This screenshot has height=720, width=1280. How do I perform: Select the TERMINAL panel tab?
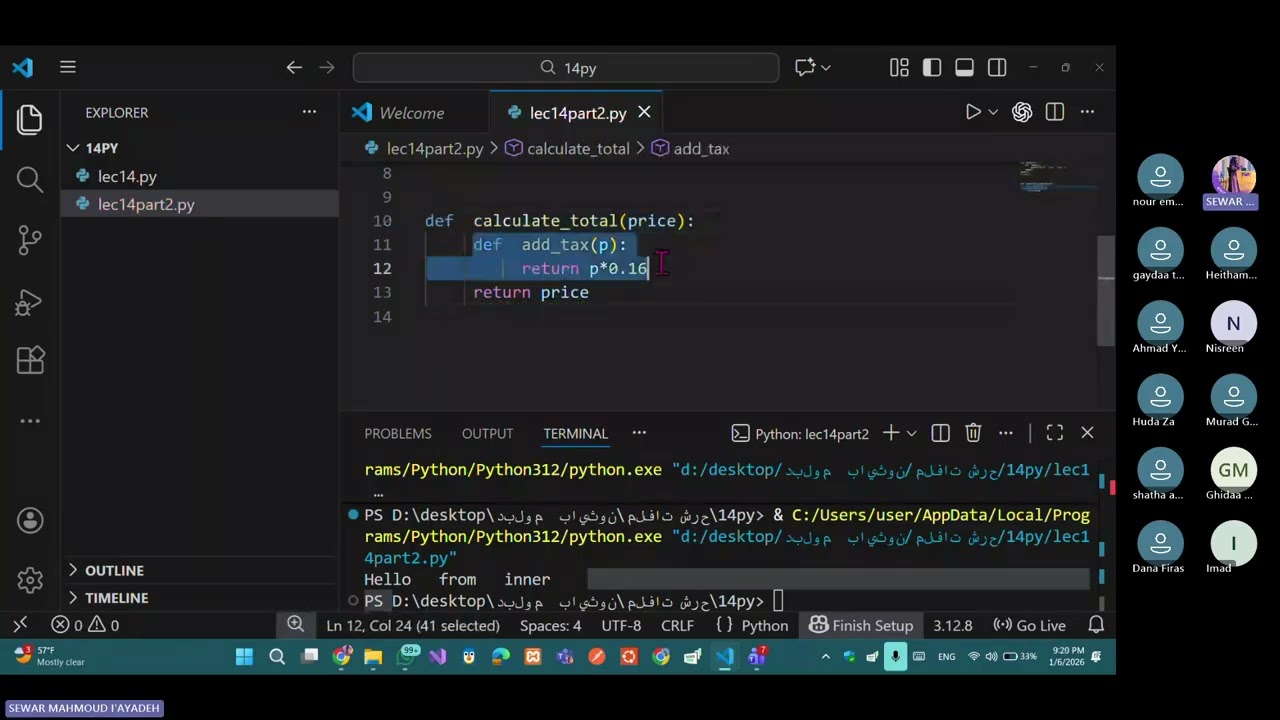(x=575, y=433)
